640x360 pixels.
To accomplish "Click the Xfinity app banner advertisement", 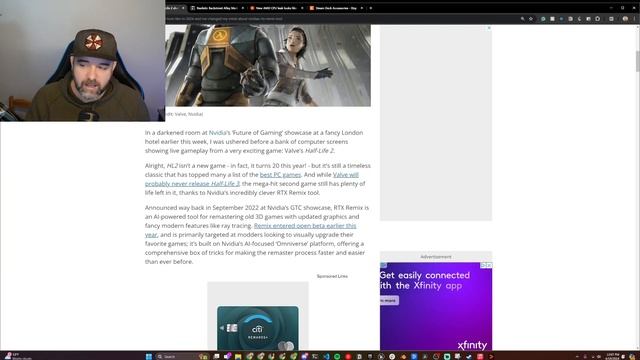I will 436,306.
